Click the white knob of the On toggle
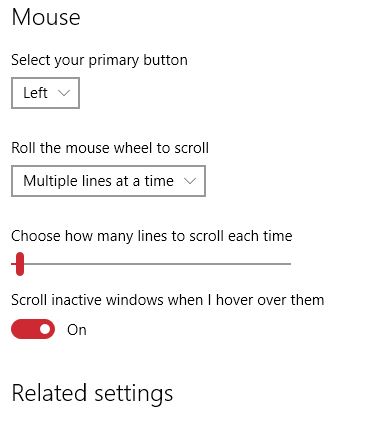378x421 pixels. tap(45, 329)
